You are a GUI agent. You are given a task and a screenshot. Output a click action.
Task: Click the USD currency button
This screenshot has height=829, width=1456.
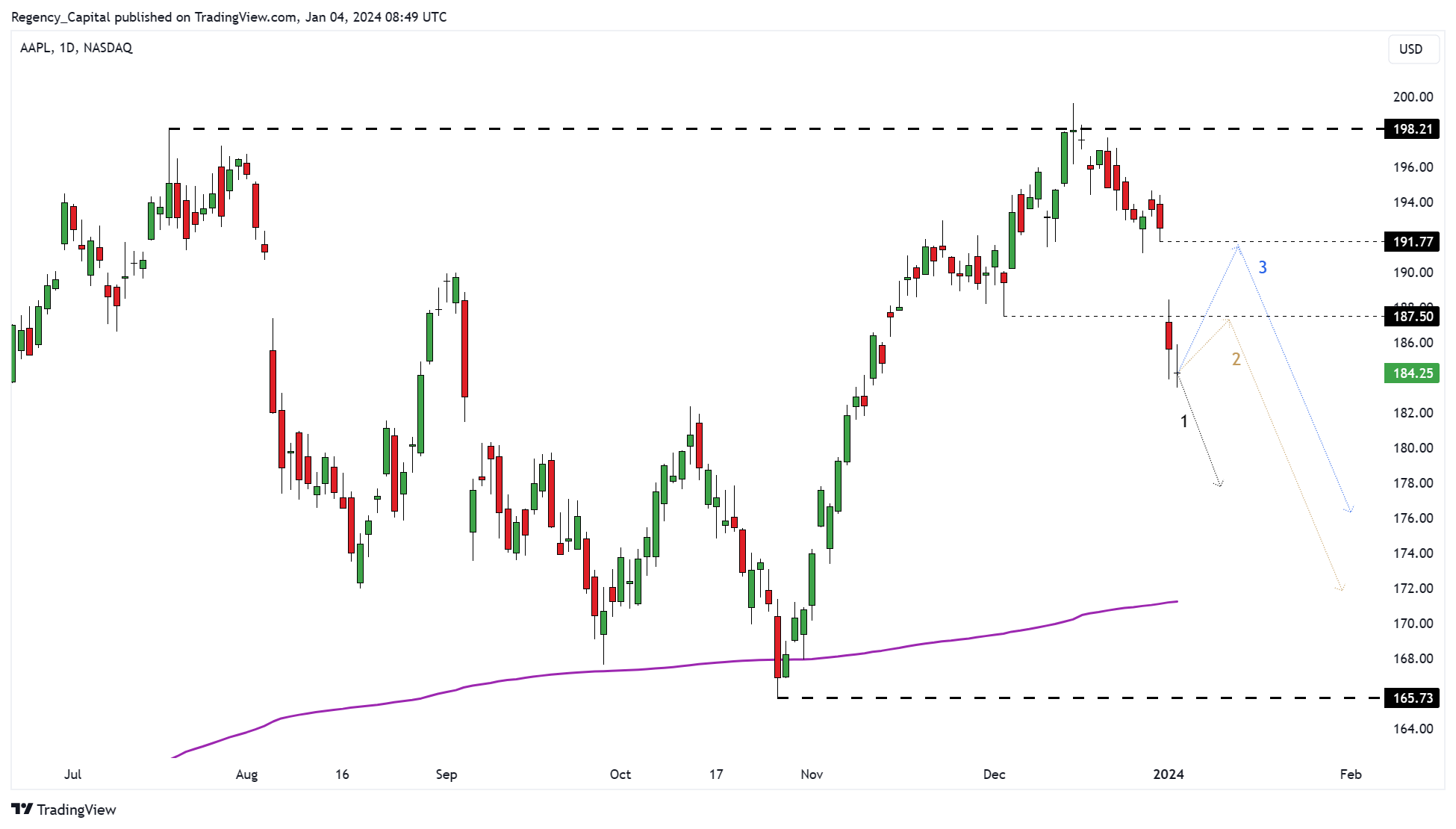point(1413,49)
